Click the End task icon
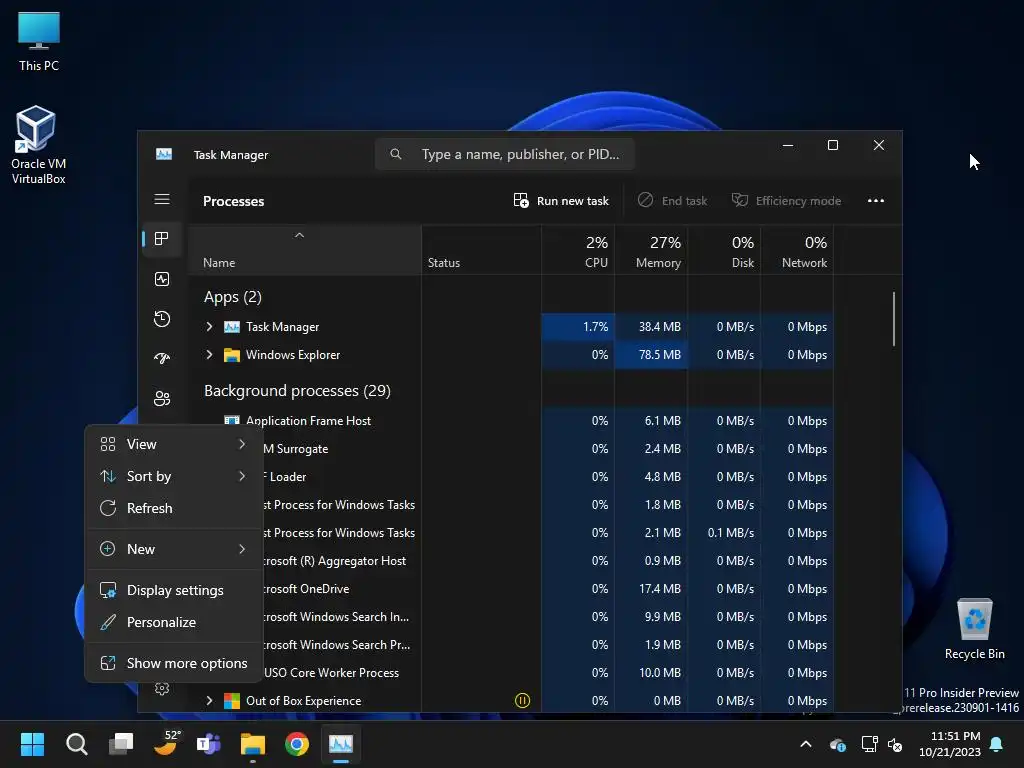The height and width of the screenshot is (768, 1024). (x=645, y=200)
